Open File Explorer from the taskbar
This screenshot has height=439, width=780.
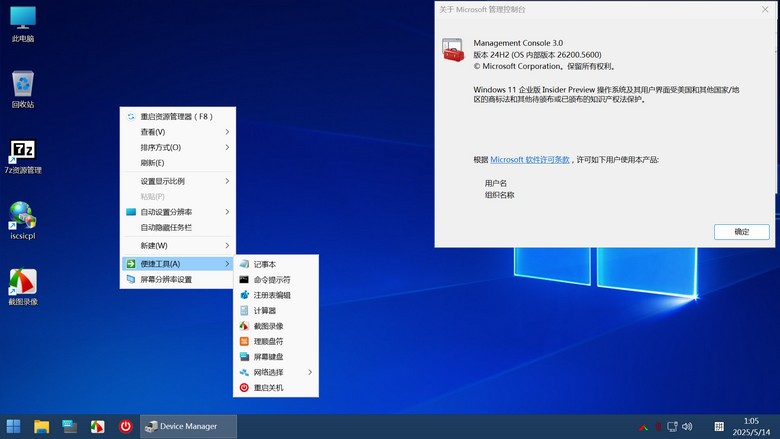coord(41,426)
